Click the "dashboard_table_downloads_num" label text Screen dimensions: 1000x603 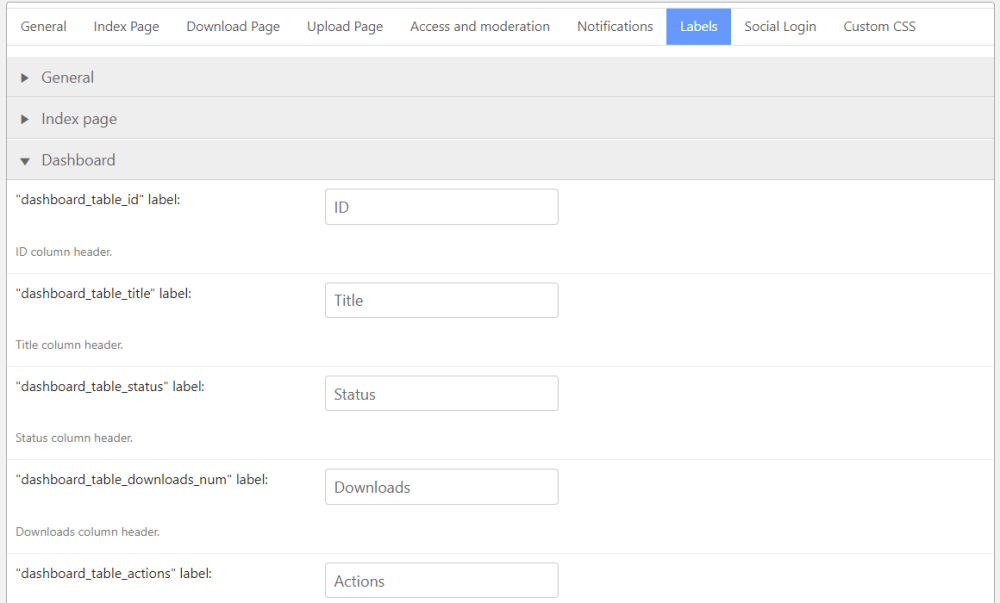(x=142, y=479)
